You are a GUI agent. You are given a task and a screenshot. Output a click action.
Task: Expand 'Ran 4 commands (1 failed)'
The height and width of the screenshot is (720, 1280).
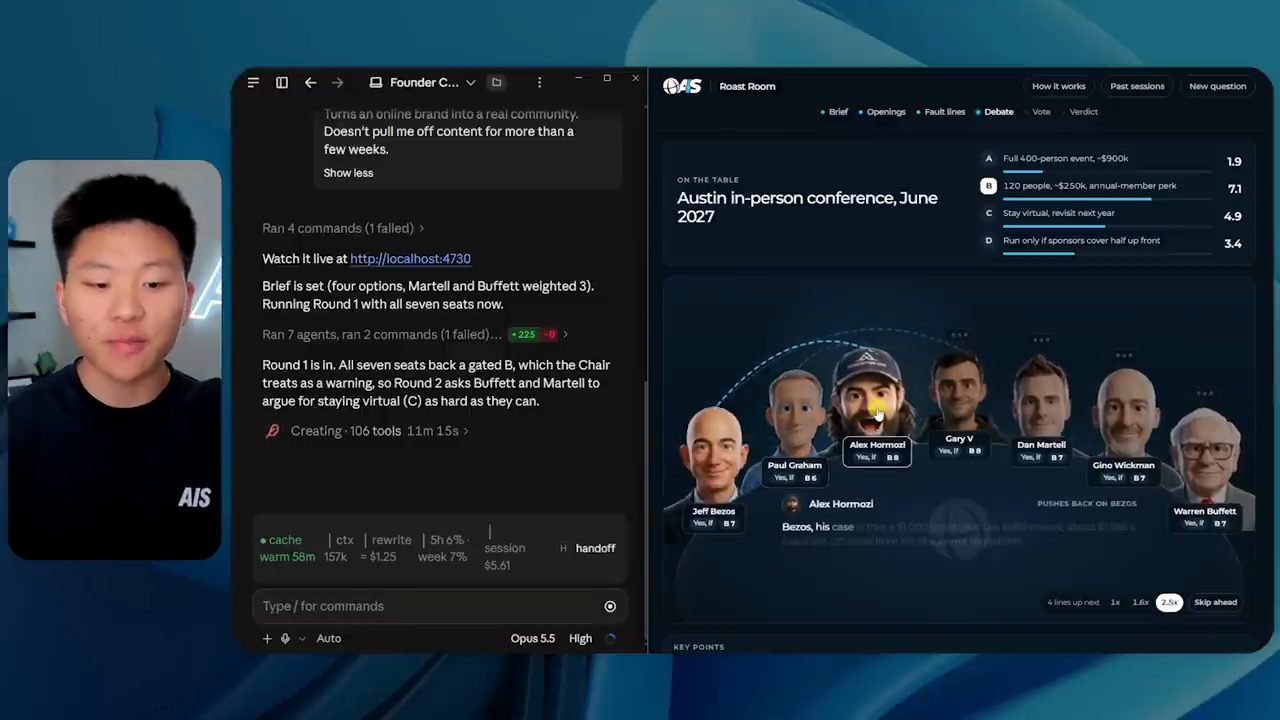click(x=343, y=228)
